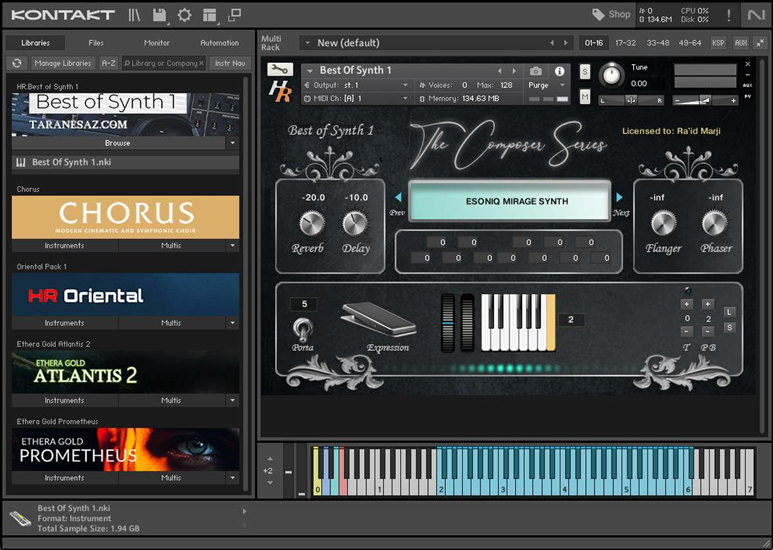This screenshot has height=550, width=773.
Task: Click the Manage Libraries button
Action: click(63, 63)
